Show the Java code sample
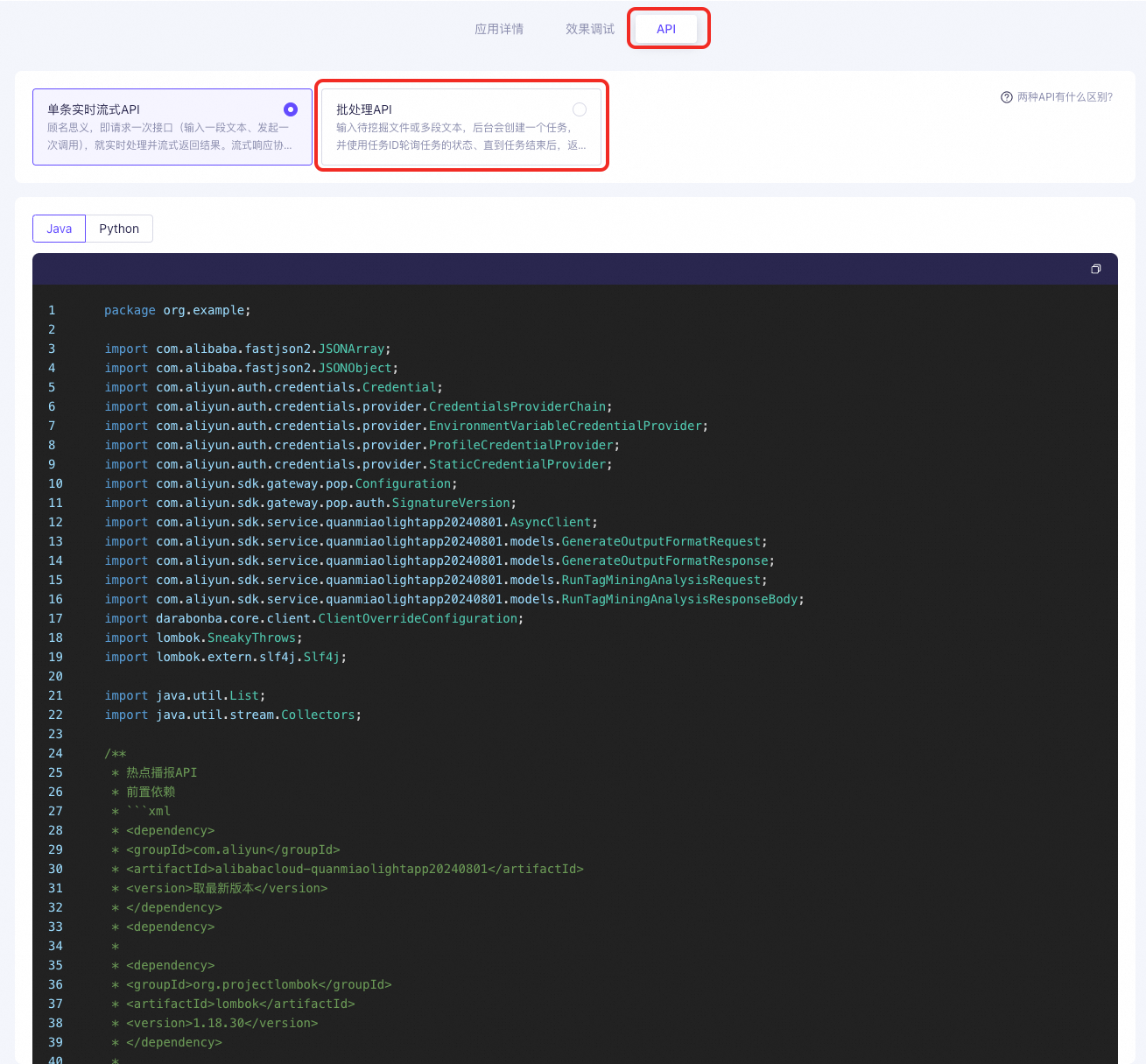This screenshot has height=1064, width=1146. coord(60,229)
